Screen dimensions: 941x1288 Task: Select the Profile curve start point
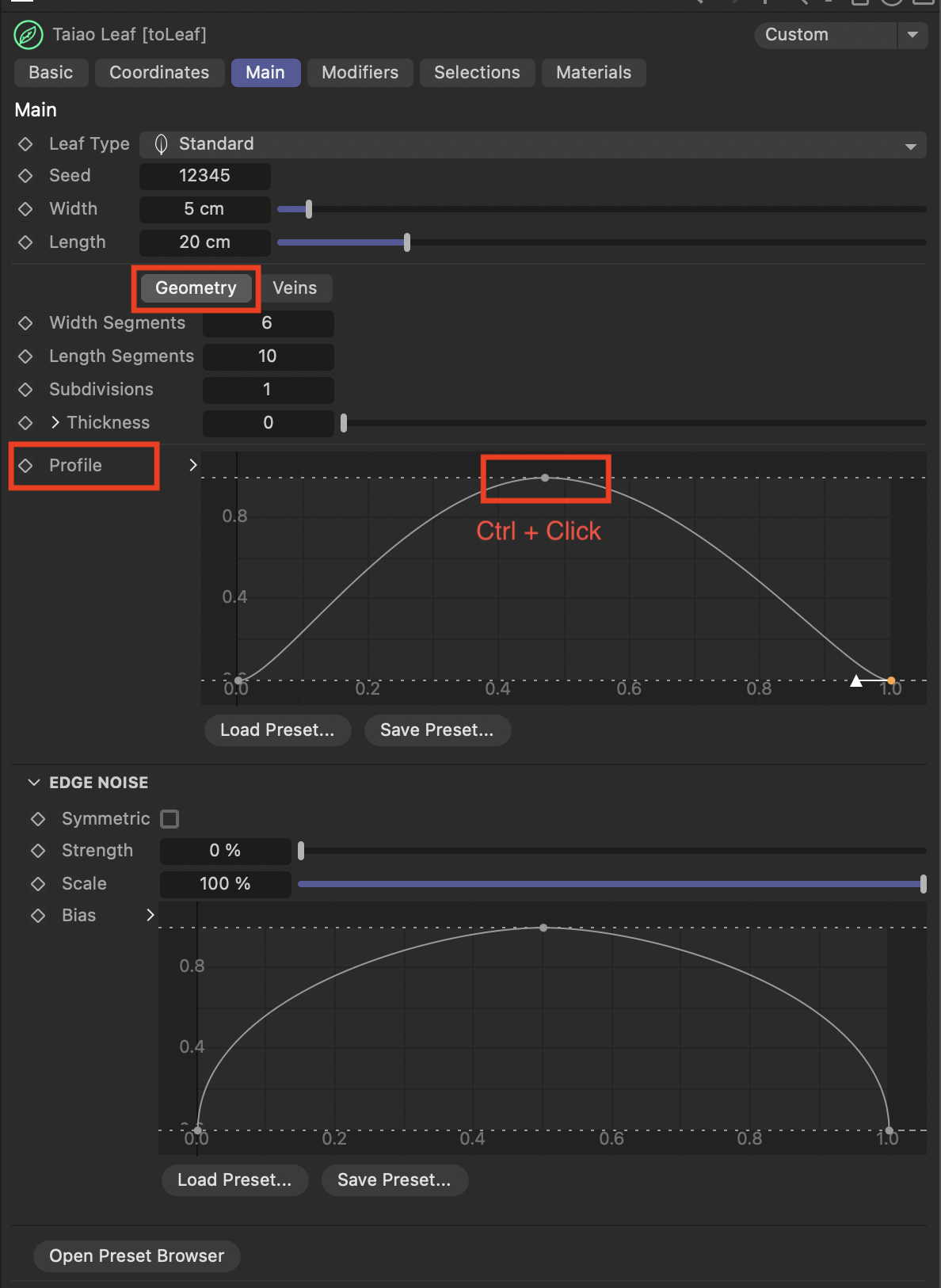(x=238, y=680)
